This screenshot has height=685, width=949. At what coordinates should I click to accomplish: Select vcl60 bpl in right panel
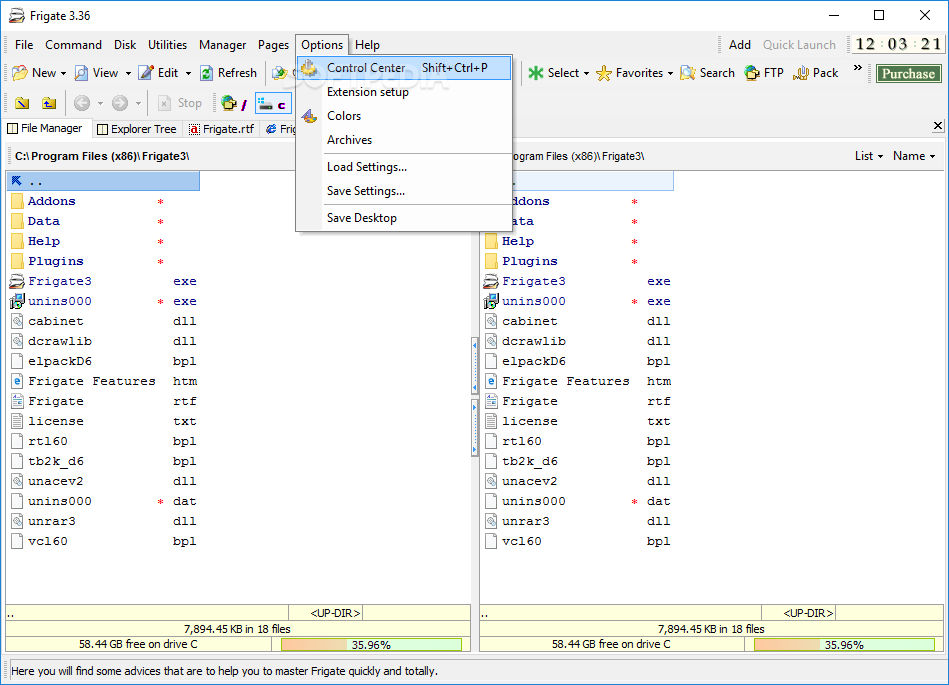tap(578, 541)
